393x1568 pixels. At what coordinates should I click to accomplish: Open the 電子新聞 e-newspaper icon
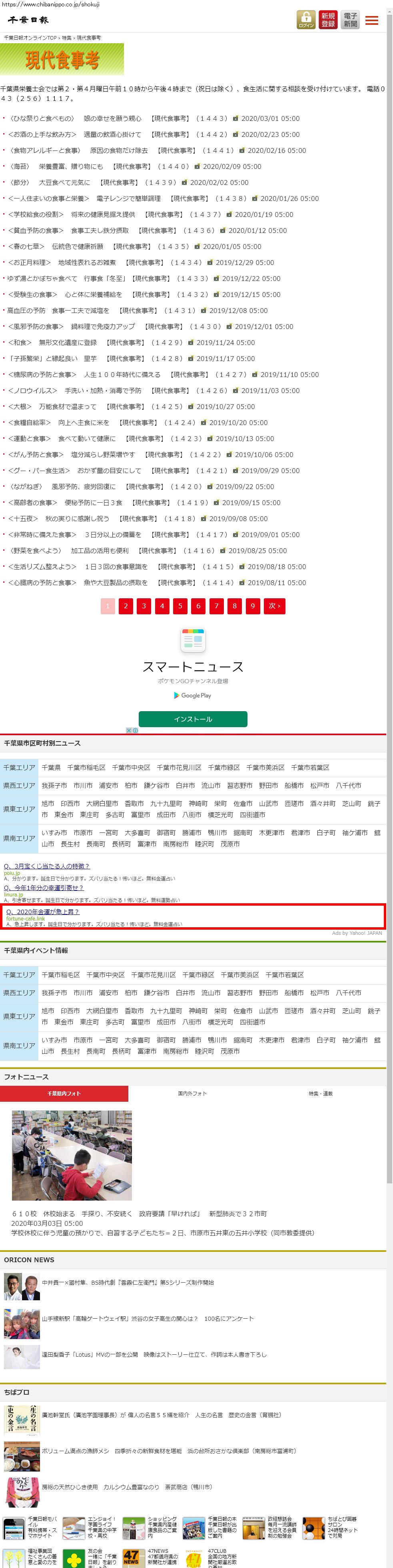click(350, 20)
